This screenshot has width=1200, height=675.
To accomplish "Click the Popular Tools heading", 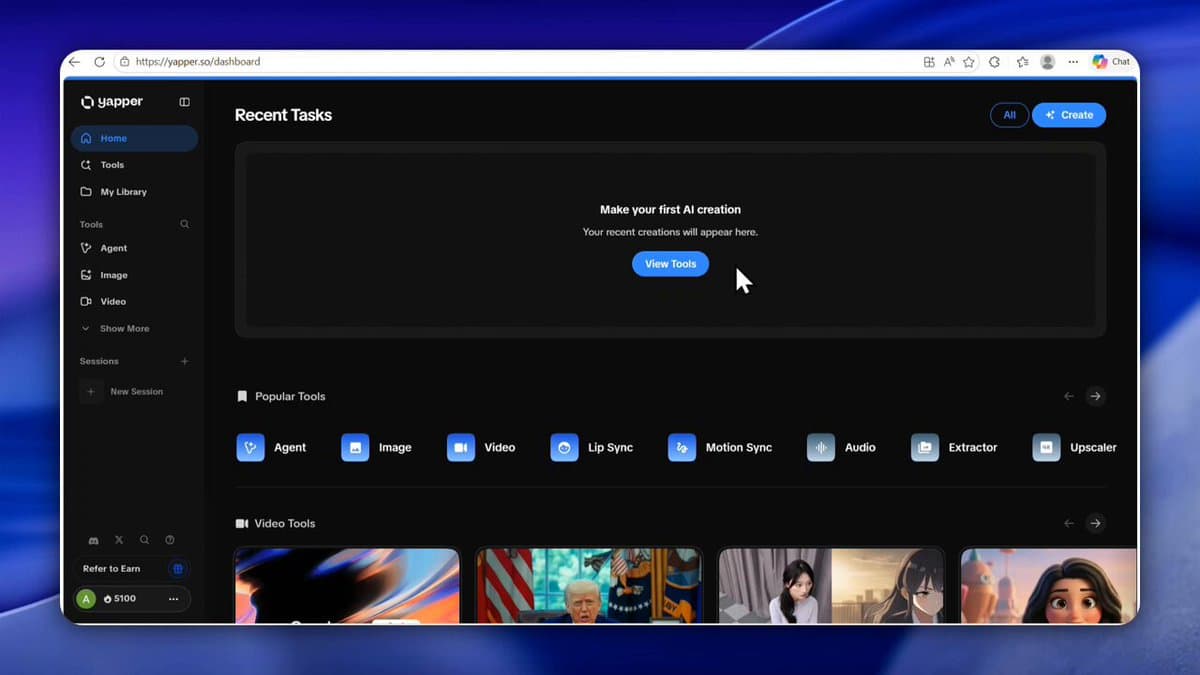I will (290, 397).
